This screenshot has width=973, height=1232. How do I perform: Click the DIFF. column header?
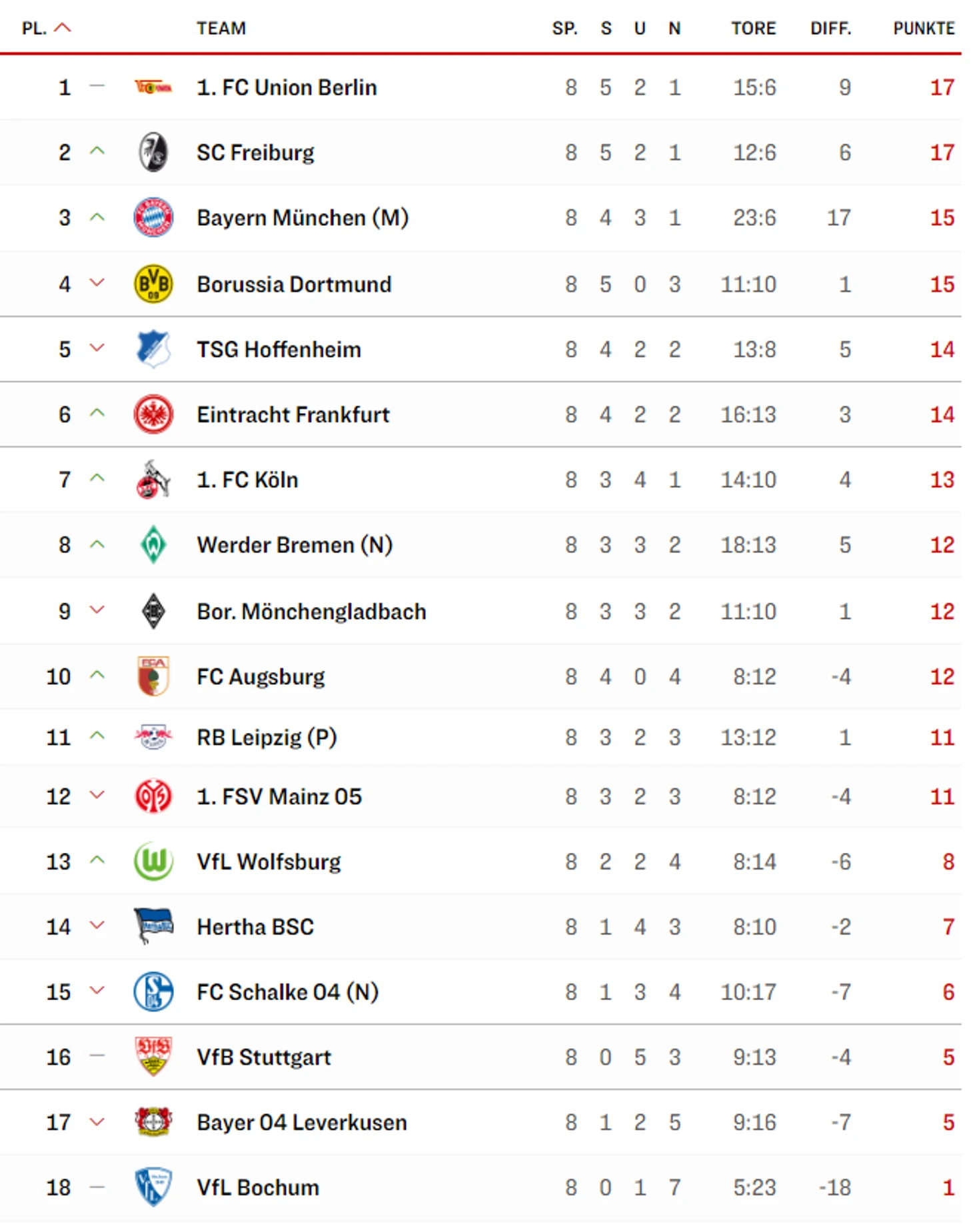831,29
